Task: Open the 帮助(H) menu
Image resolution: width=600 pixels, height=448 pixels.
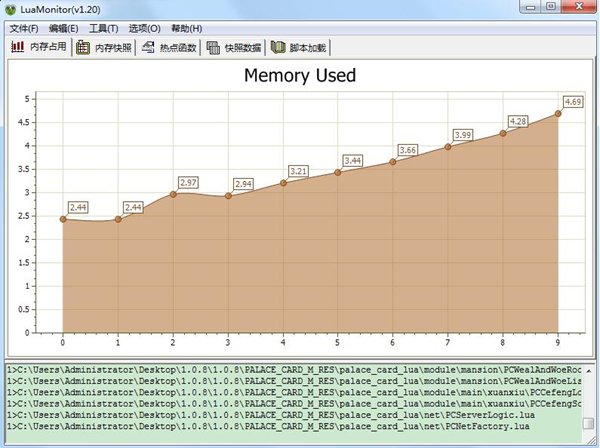Action: tap(186, 29)
